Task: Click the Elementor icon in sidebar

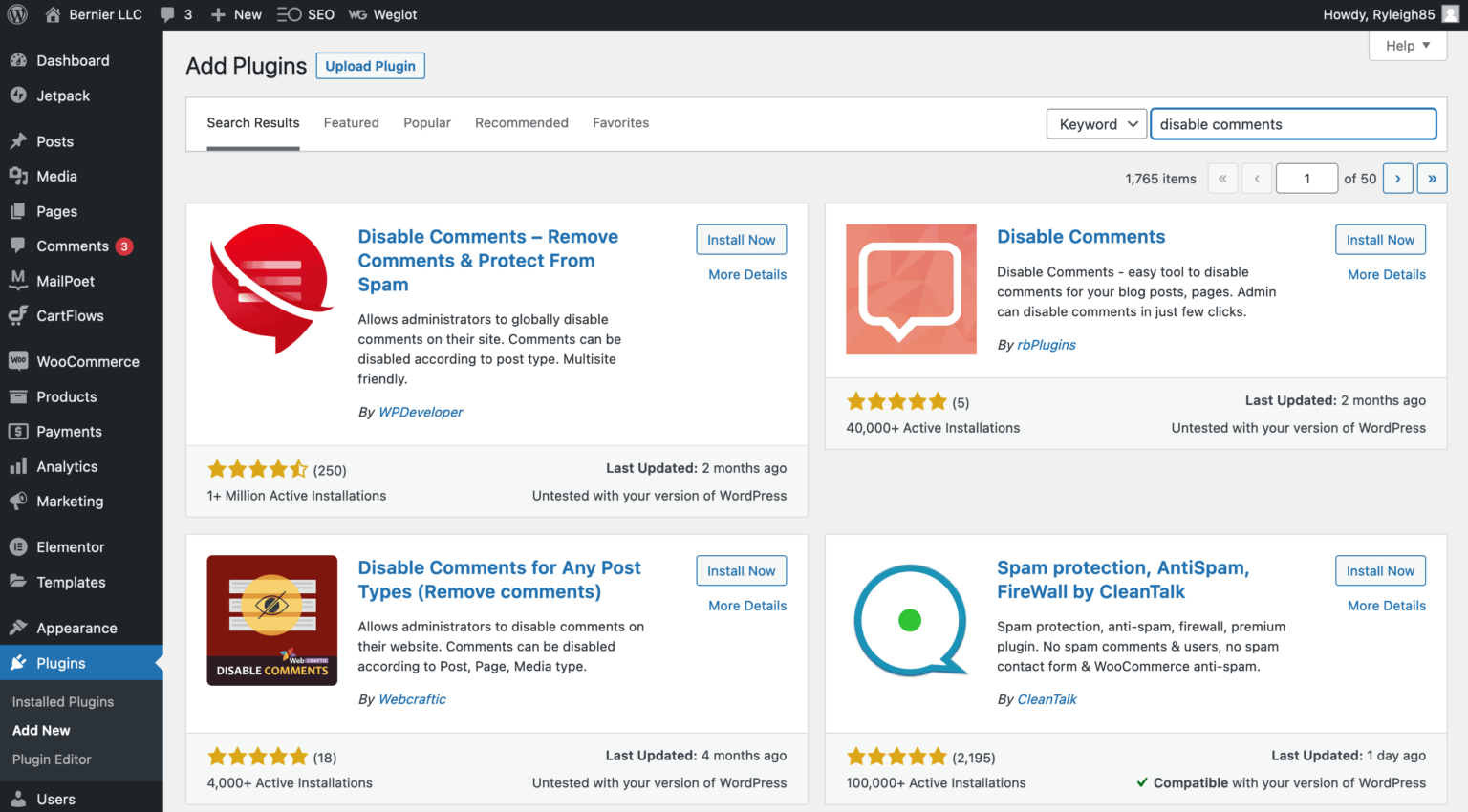Action: [18, 546]
